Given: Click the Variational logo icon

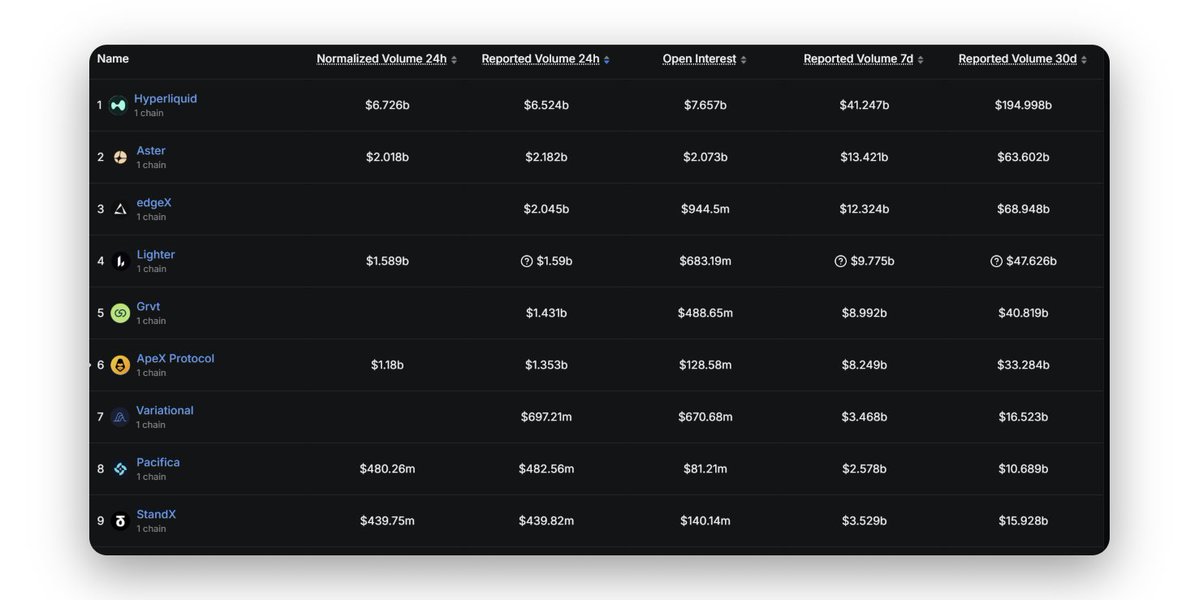Looking at the screenshot, I should point(120,417).
